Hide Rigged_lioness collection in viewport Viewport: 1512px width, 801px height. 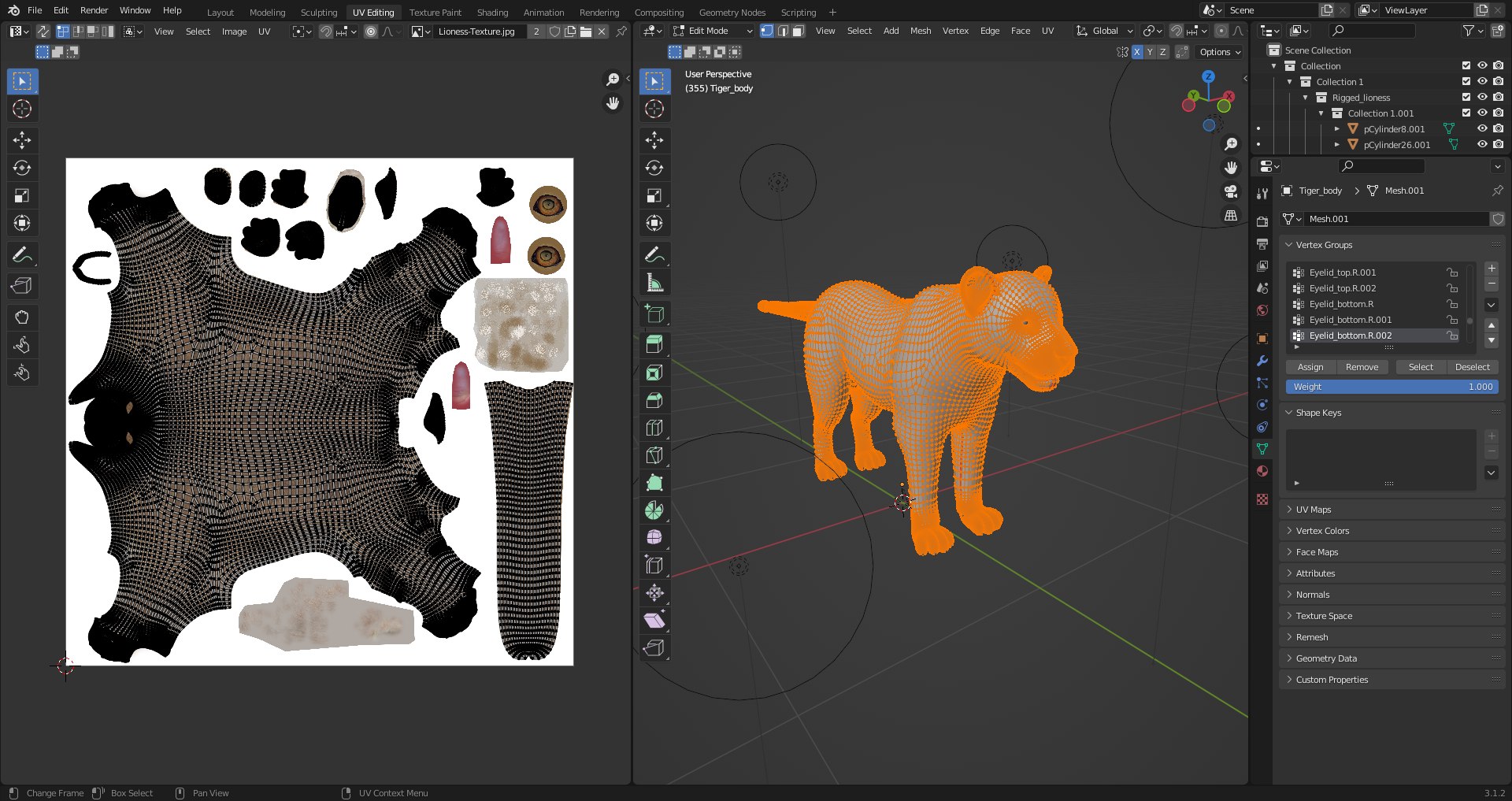click(x=1482, y=97)
